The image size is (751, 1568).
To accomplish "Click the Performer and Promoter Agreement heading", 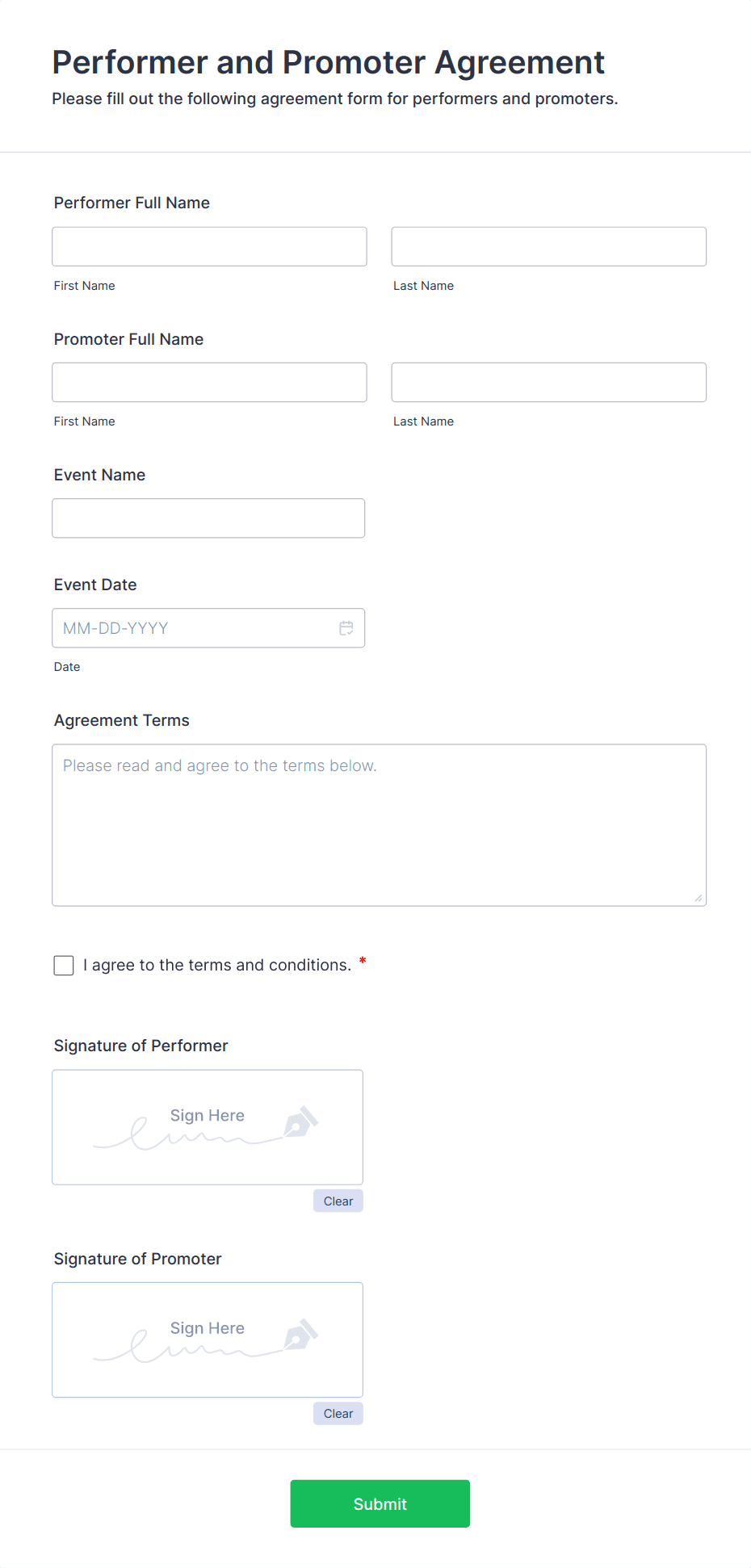I will pos(328,62).
